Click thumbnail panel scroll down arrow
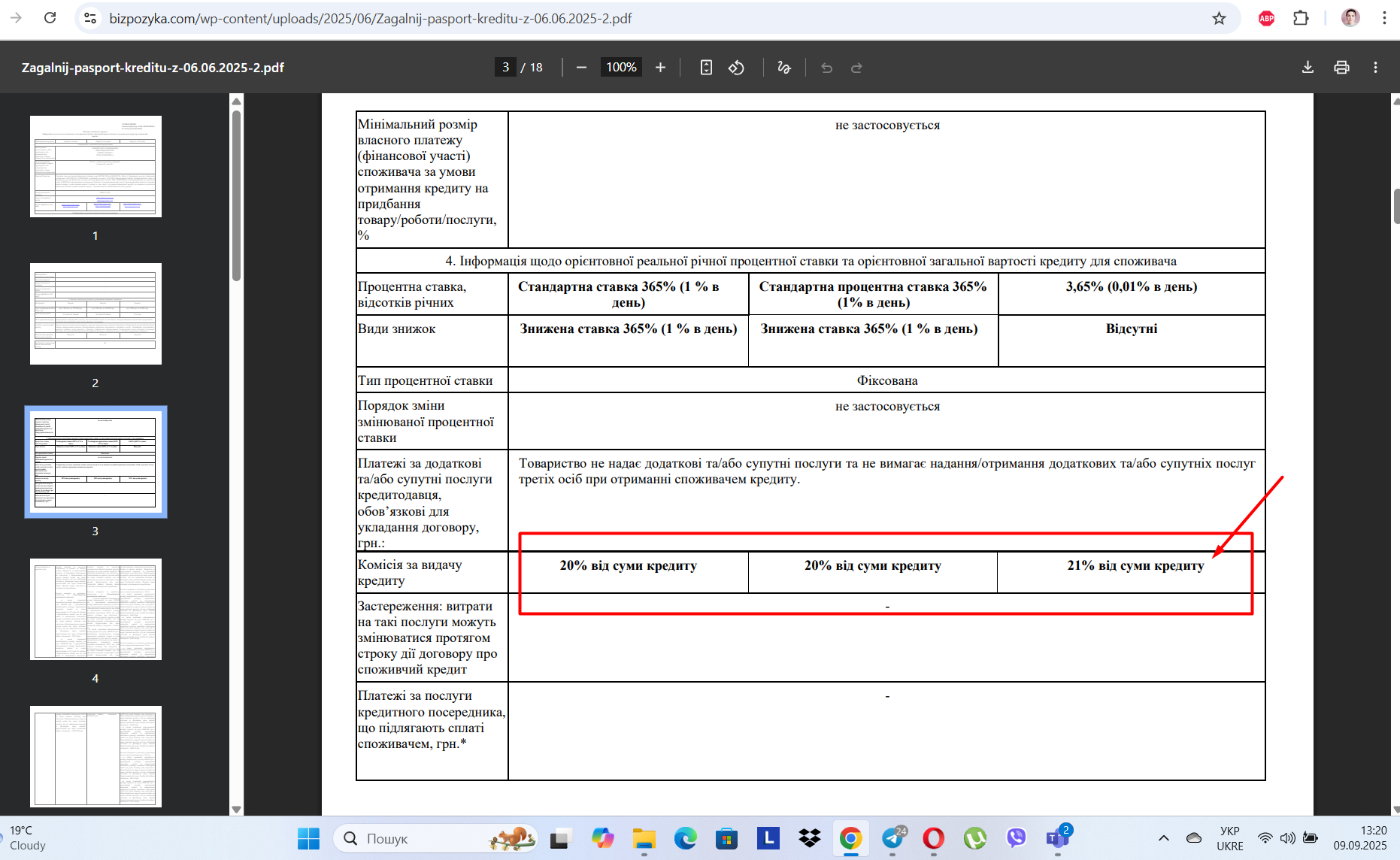Image resolution: width=1400 pixels, height=860 pixels. pos(236,809)
